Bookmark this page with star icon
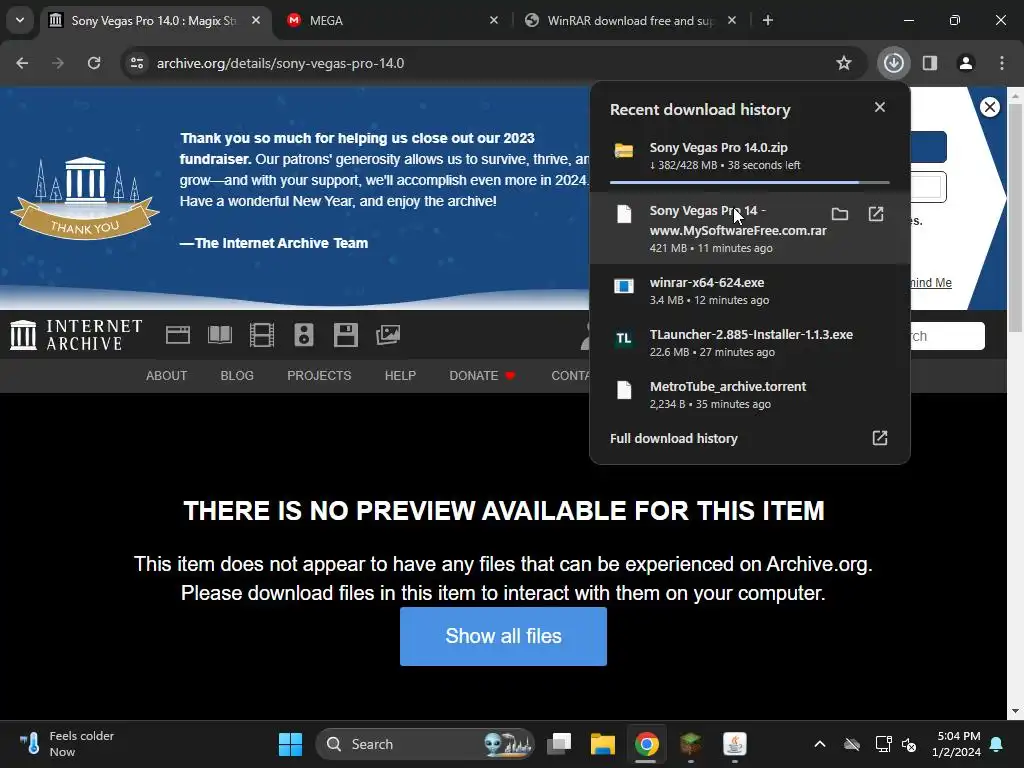 [844, 63]
